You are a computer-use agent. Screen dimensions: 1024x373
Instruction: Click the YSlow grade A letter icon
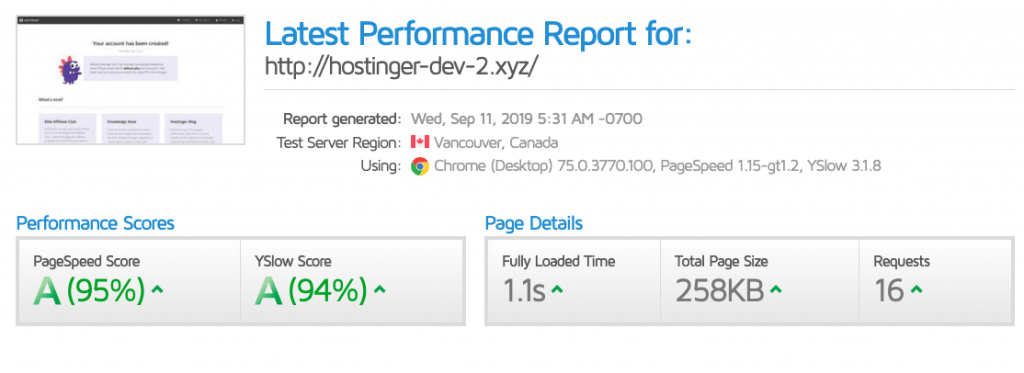(268, 291)
